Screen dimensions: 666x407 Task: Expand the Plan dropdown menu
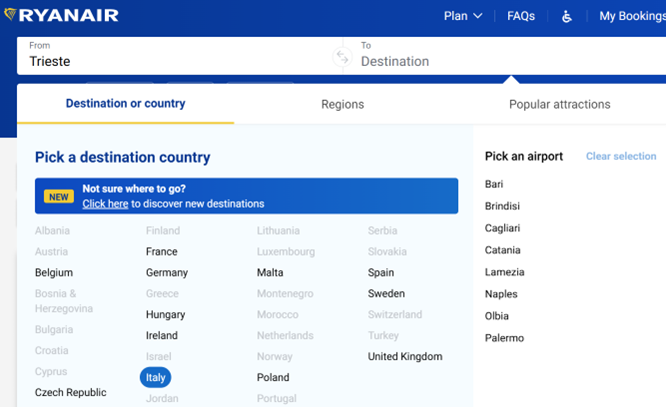[462, 16]
